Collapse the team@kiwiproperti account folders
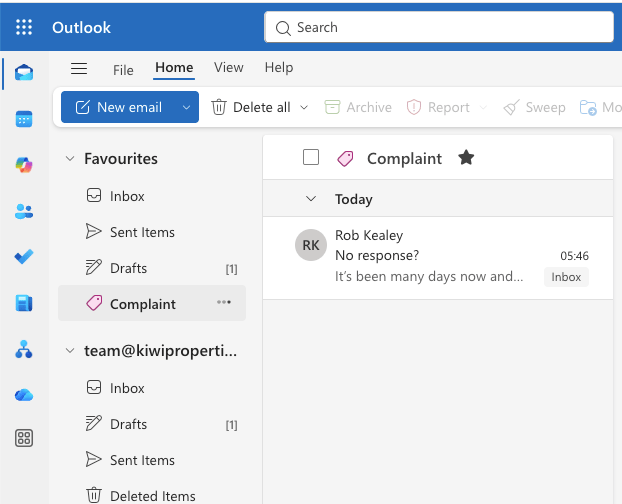The height and width of the screenshot is (504, 622). [x=70, y=351]
